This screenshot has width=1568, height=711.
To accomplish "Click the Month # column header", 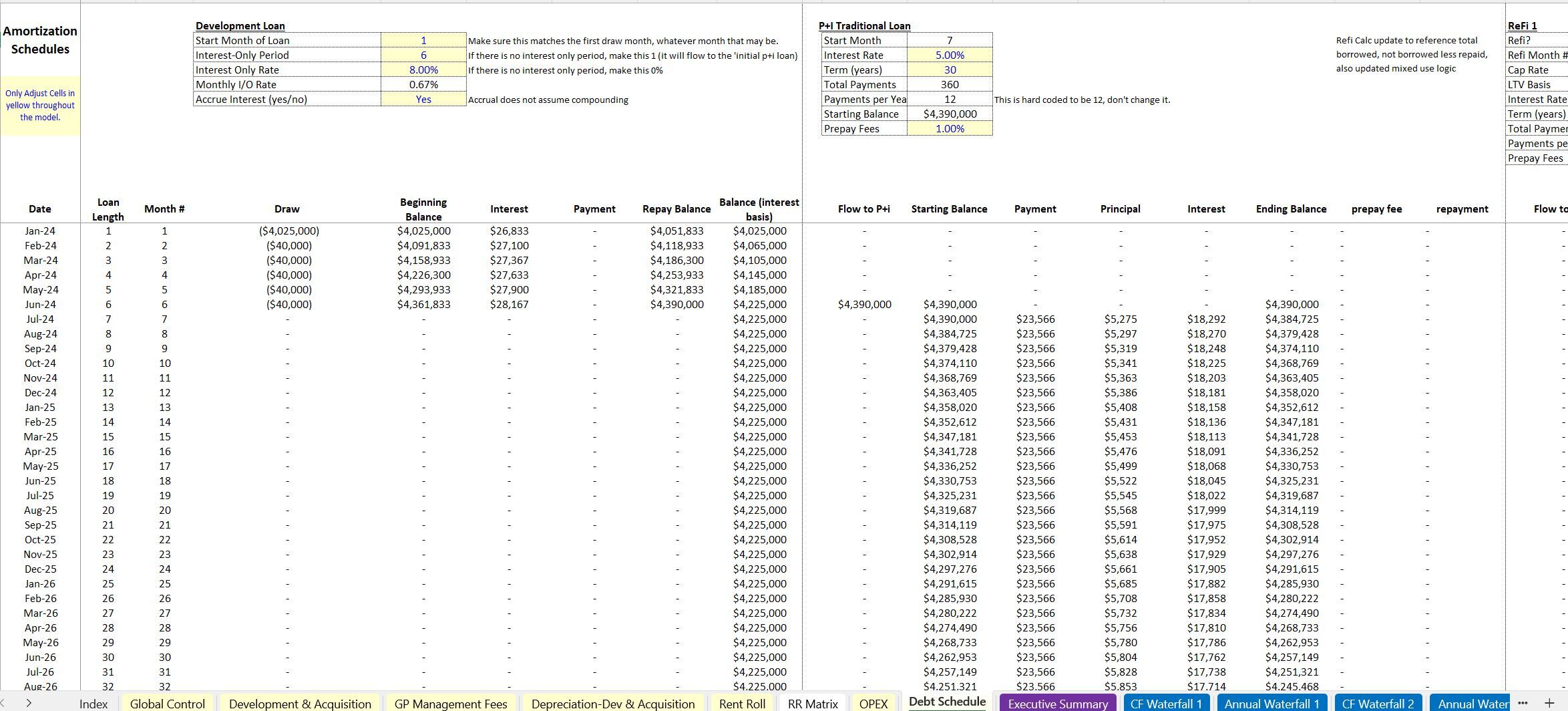I will [164, 209].
